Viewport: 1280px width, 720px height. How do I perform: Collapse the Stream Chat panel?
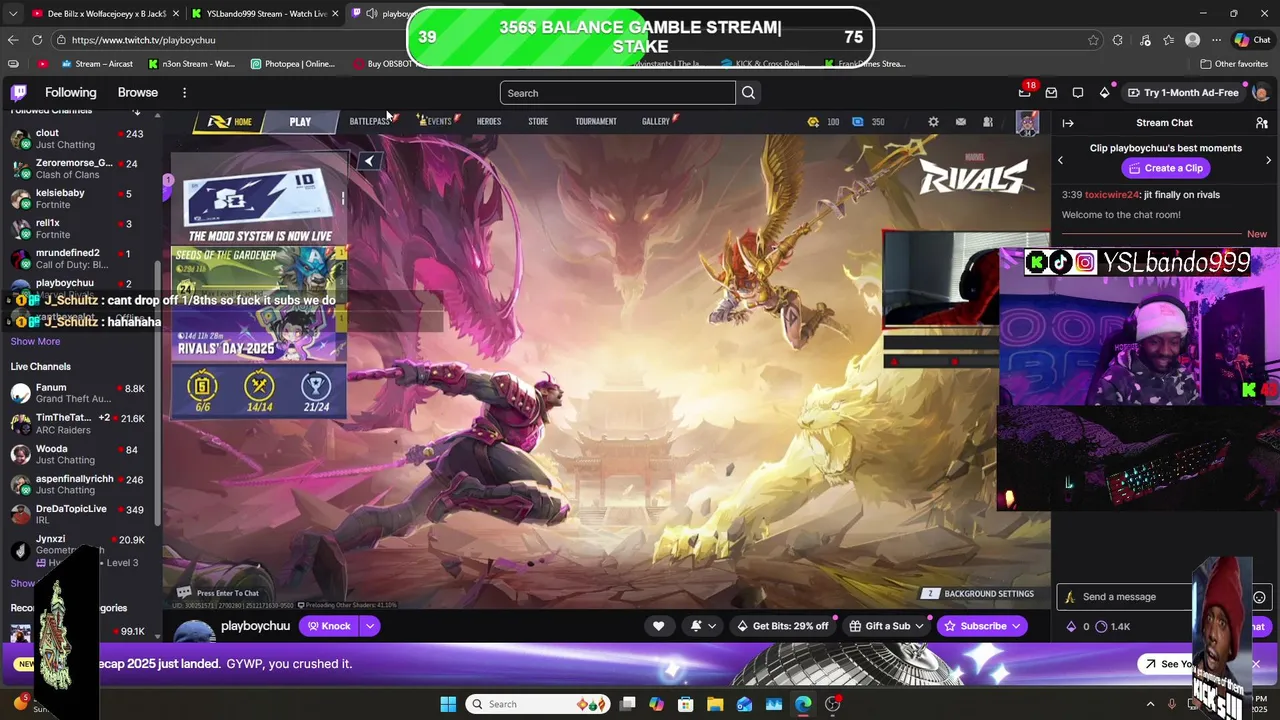pos(1068,123)
